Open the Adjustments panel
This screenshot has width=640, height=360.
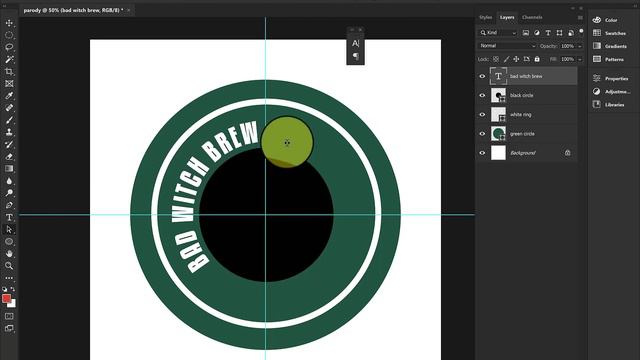611,91
